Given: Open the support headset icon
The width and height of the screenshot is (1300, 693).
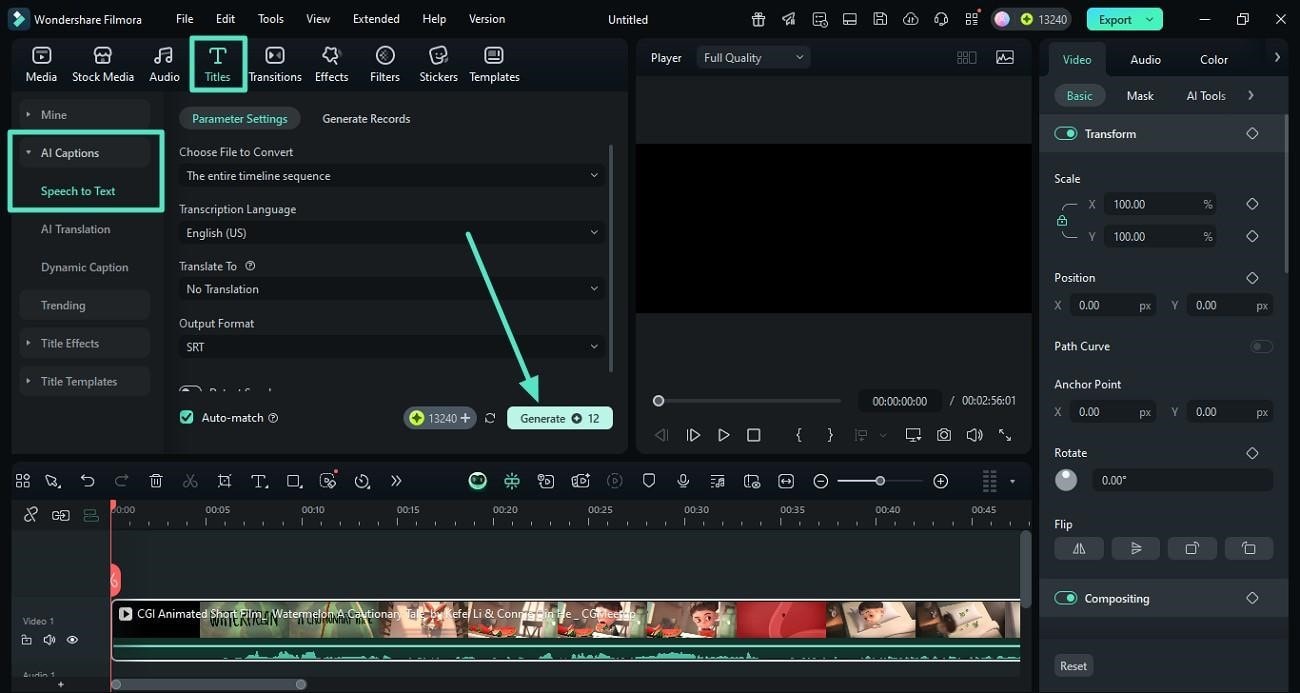Looking at the screenshot, I should pyautogui.click(x=941, y=19).
